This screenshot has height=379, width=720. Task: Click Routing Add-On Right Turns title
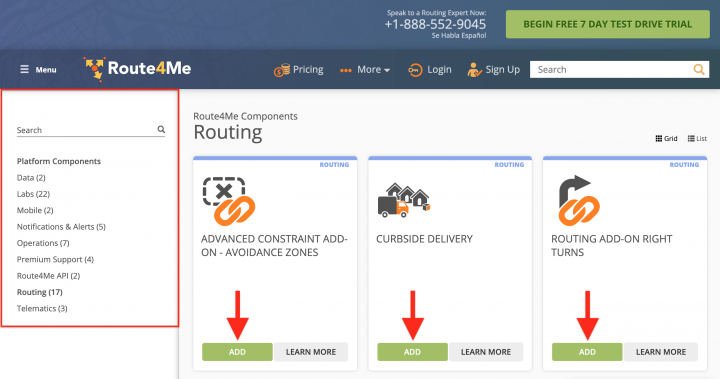tap(611, 245)
